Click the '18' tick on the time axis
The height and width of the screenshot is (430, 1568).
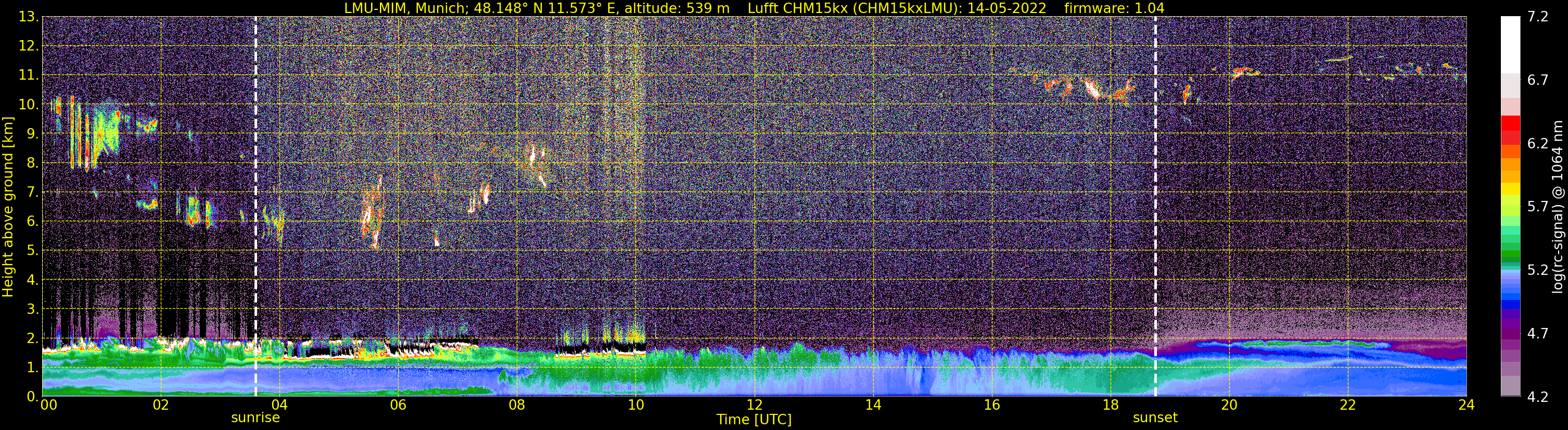(x=1110, y=405)
